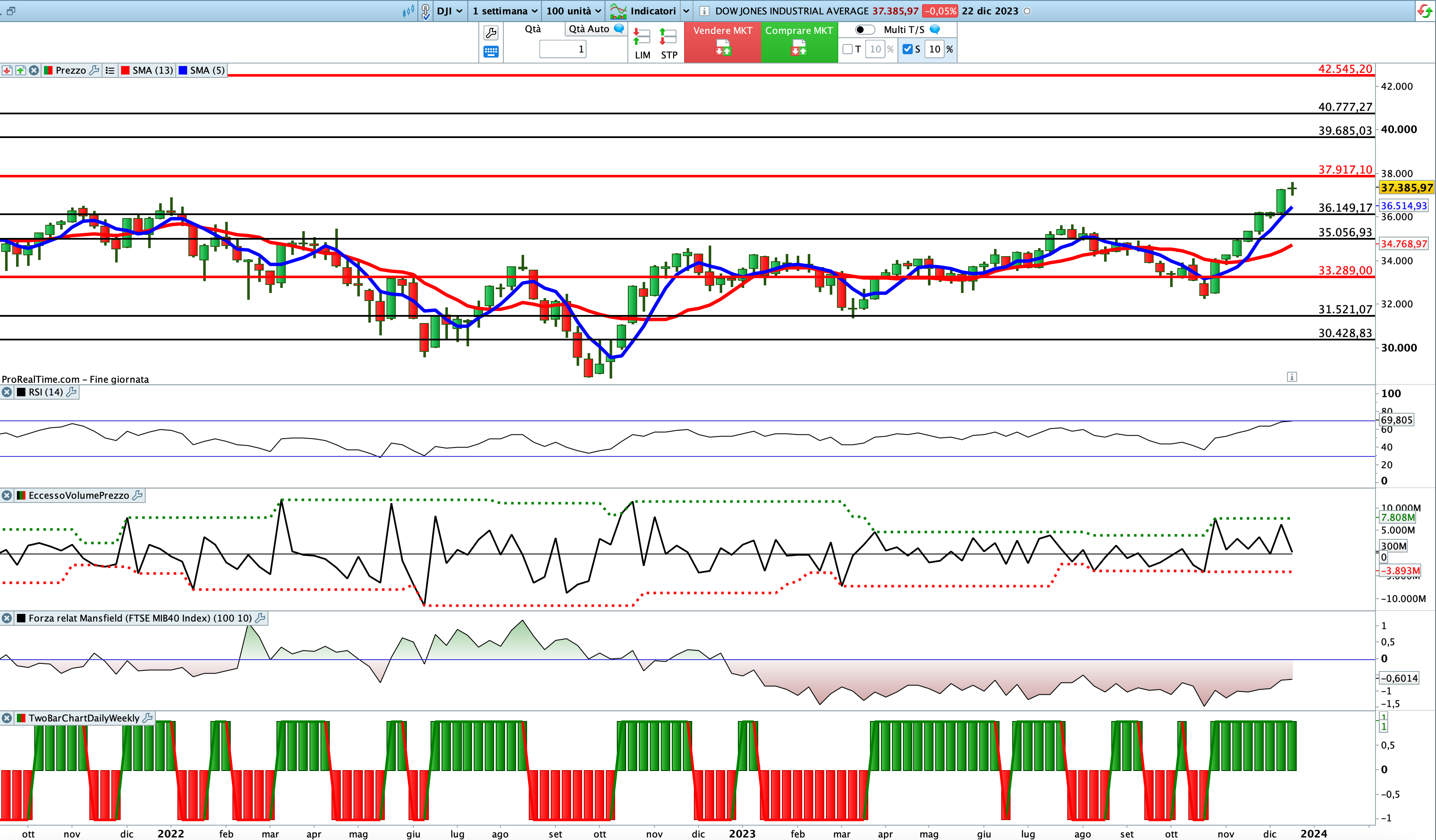Remove the RSI (14) indicator
Viewport: 1436px width, 840px height.
click(7, 392)
